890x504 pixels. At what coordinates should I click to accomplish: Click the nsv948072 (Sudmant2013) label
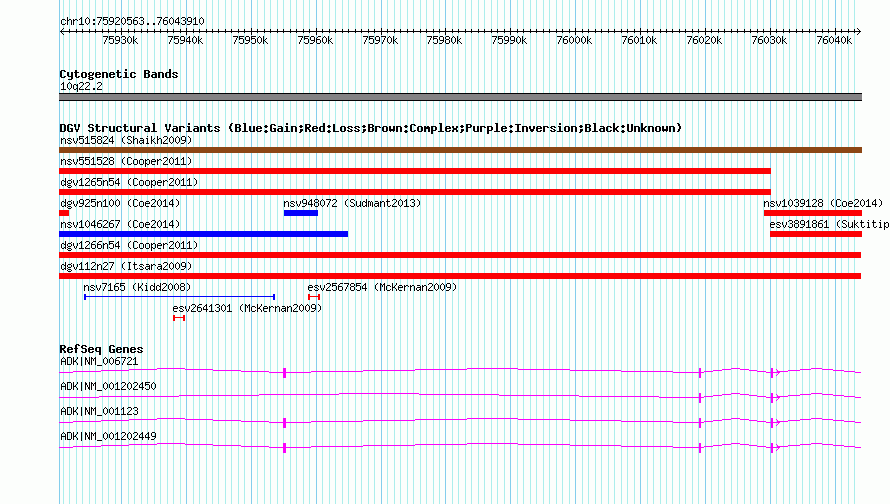click(352, 203)
